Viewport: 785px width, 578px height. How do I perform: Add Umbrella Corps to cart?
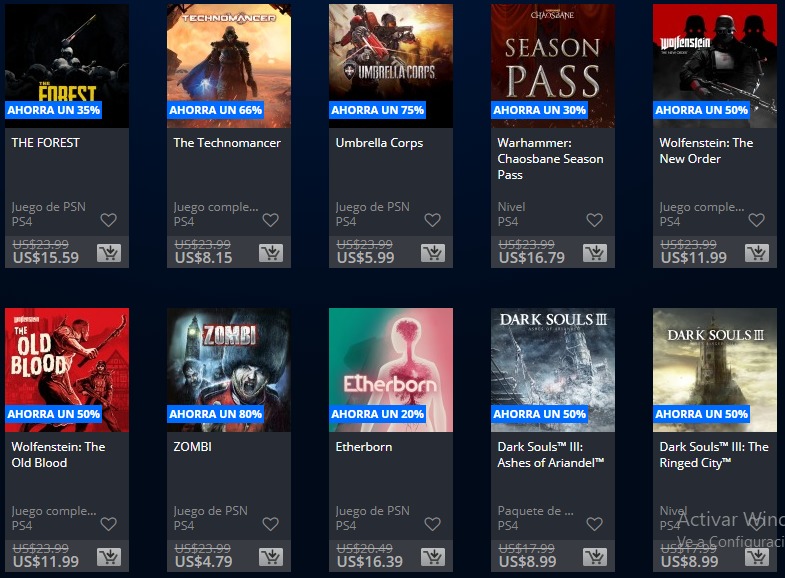click(433, 253)
